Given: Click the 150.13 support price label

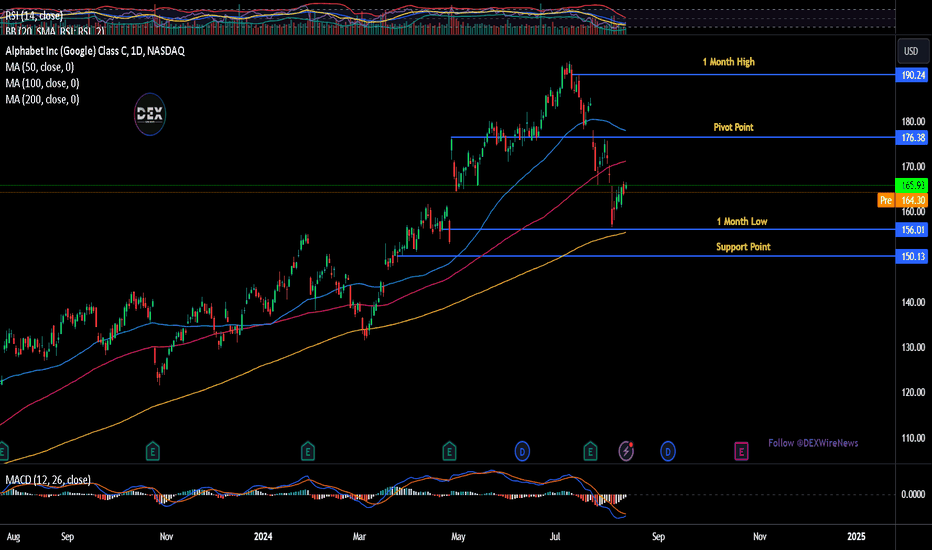Looking at the screenshot, I should 912,256.
